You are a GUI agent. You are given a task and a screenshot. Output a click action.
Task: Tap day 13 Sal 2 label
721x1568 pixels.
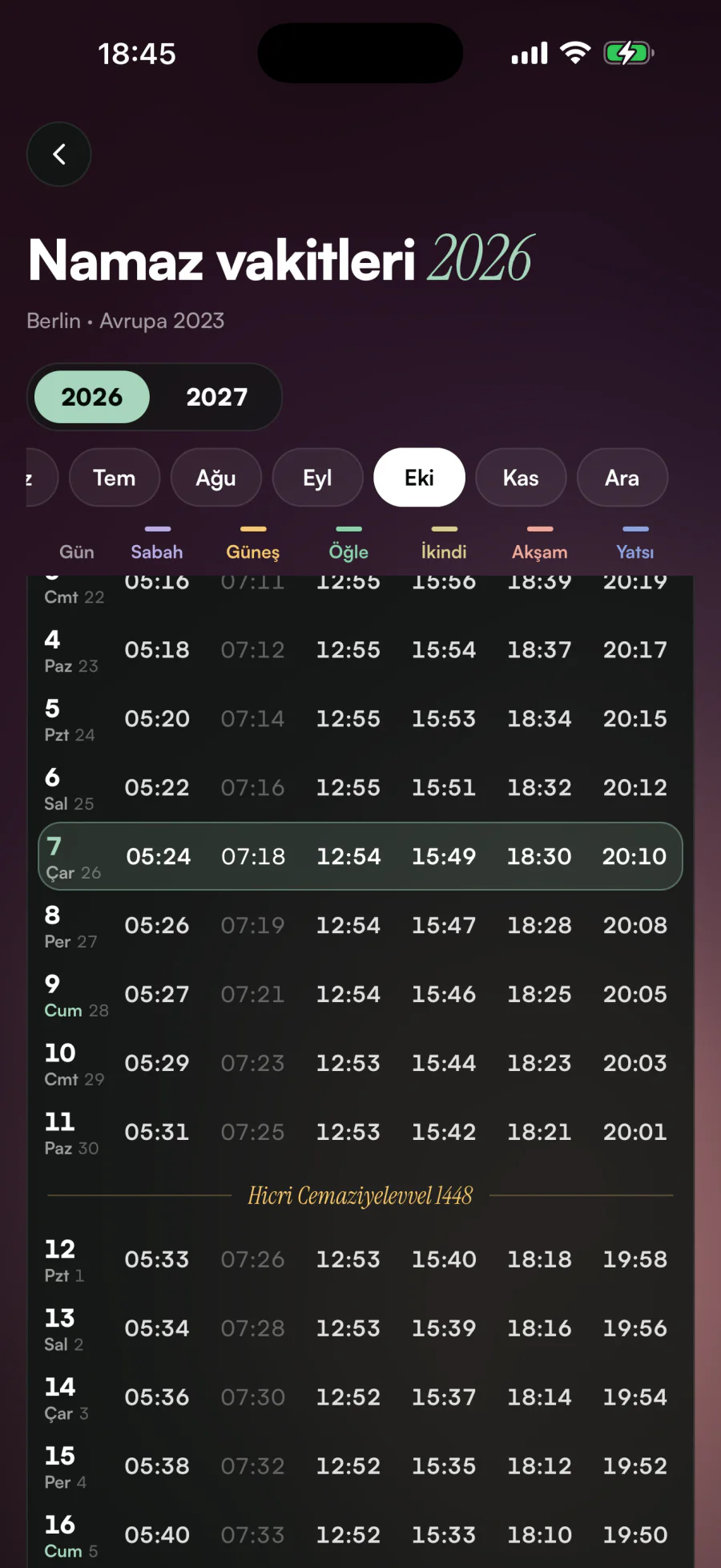(63, 1330)
